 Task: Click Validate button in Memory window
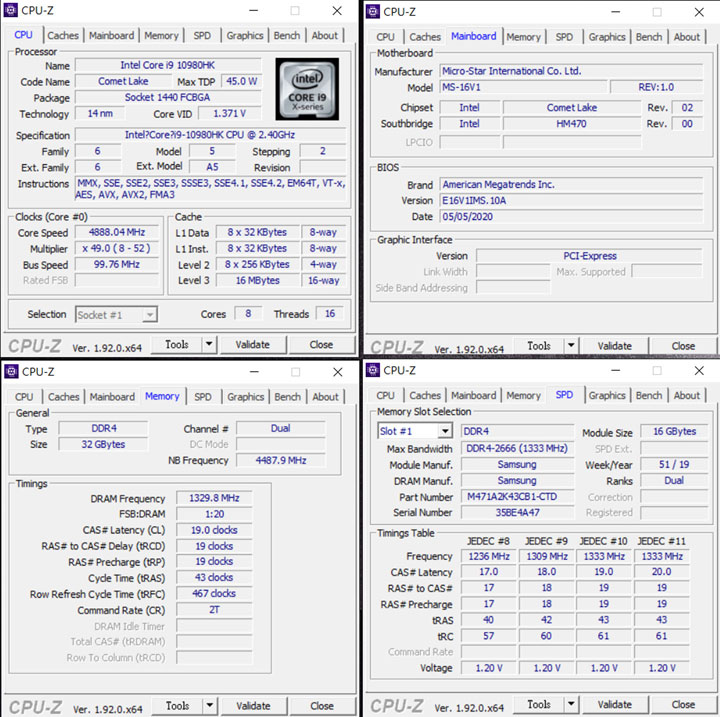point(253,705)
